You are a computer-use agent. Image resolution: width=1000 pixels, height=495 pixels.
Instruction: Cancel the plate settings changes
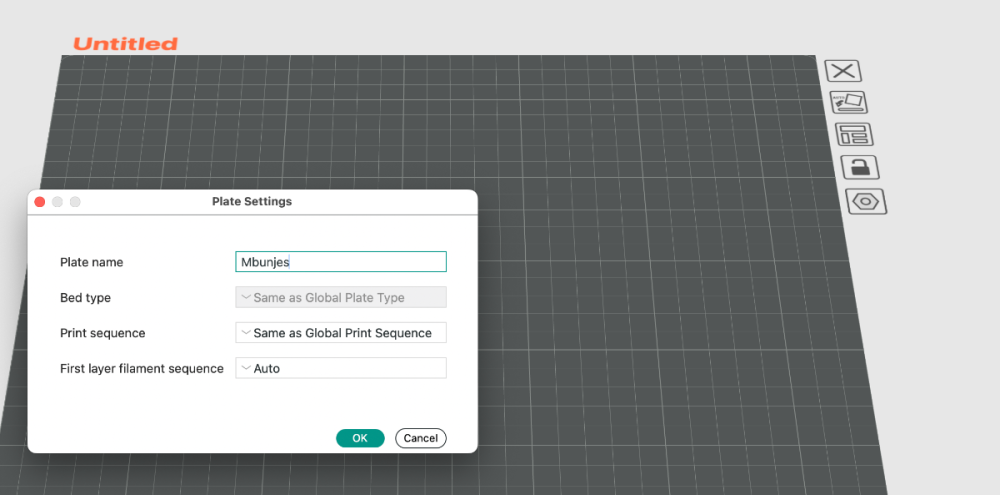point(420,438)
